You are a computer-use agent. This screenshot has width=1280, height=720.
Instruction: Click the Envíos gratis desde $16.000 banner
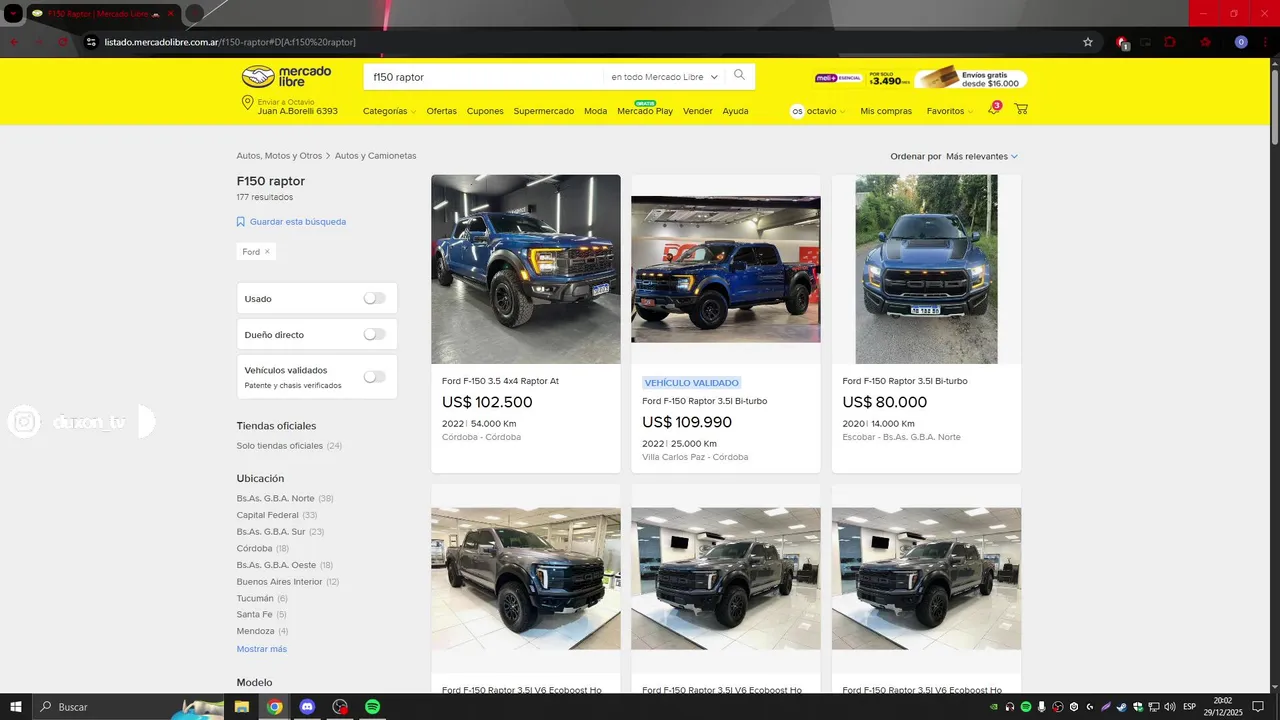971,78
